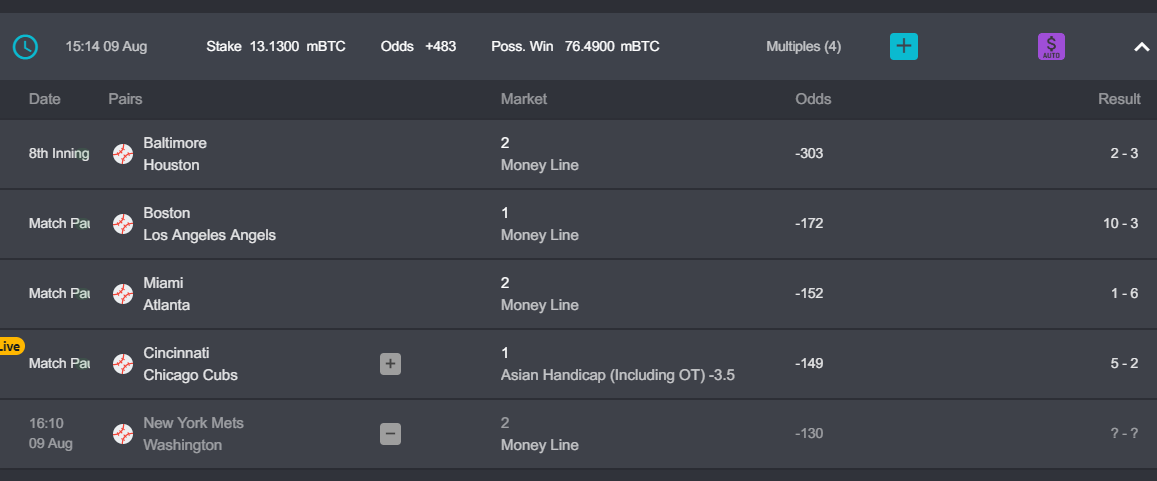Expand Cincinnati Chicago Cubs plus toggle
The height and width of the screenshot is (481, 1157).
click(x=390, y=364)
